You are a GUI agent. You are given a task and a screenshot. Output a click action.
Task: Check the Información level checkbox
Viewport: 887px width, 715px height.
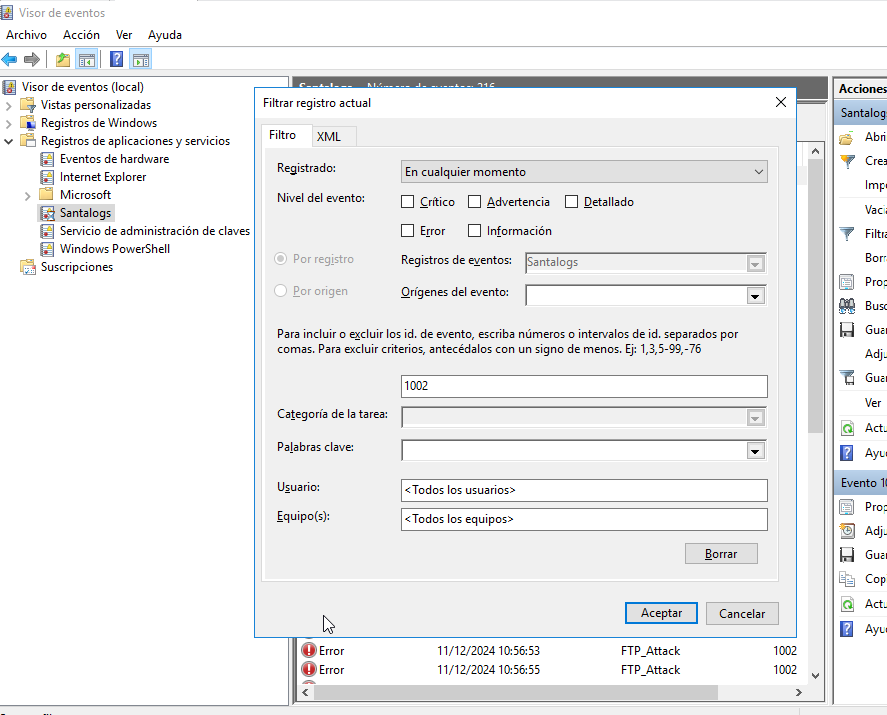coord(475,231)
